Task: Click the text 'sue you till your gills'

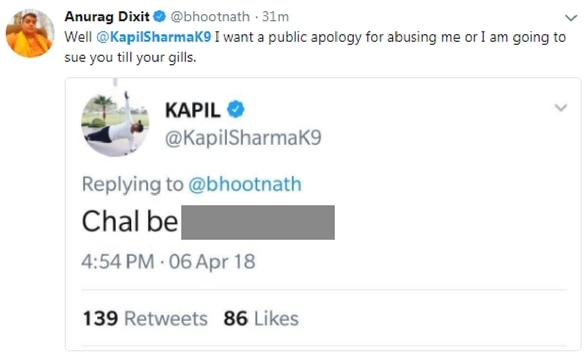Action: [x=129, y=58]
